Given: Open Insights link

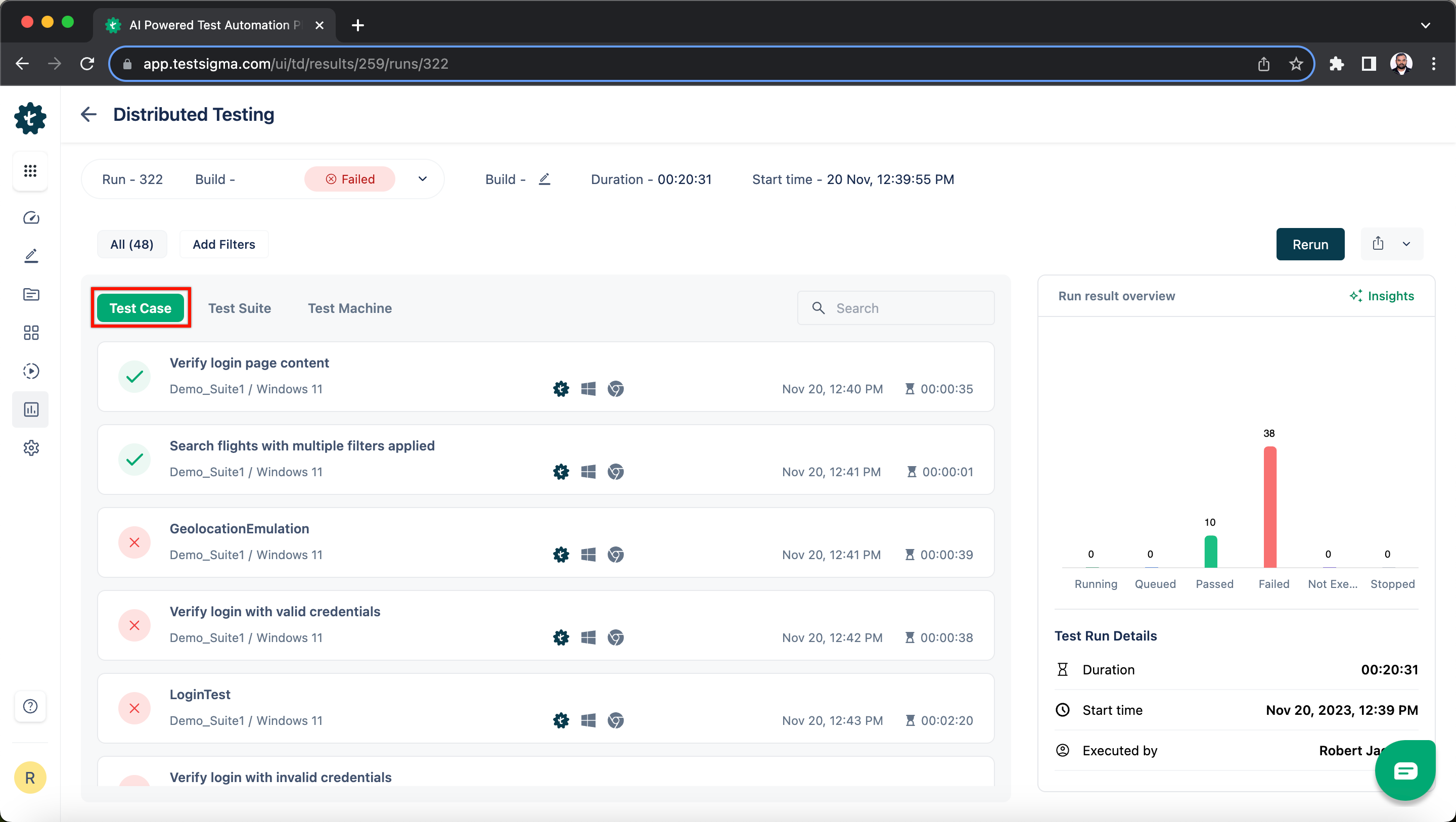Looking at the screenshot, I should point(1382,296).
